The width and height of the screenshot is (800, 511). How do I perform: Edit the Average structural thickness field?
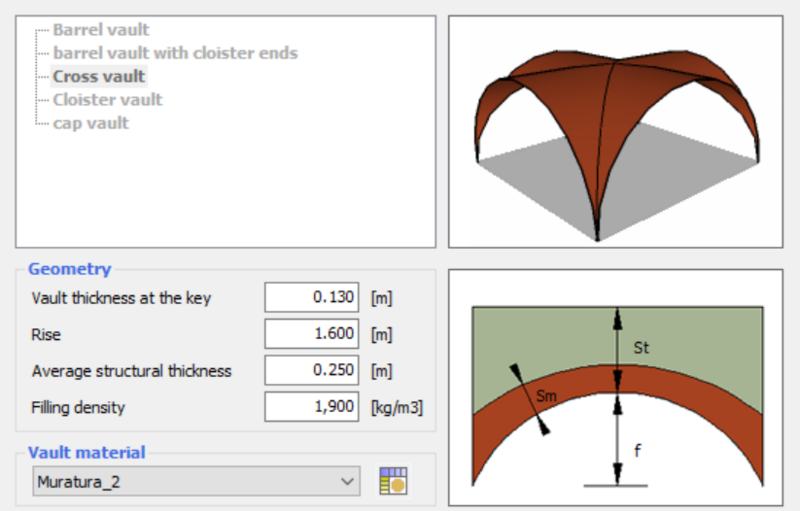312,370
